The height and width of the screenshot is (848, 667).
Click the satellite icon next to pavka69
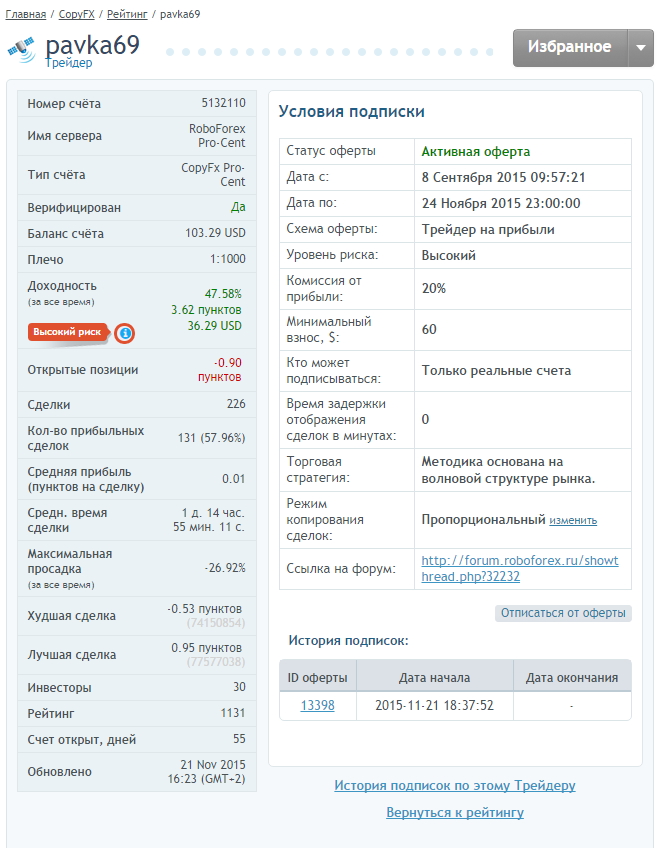[21, 49]
